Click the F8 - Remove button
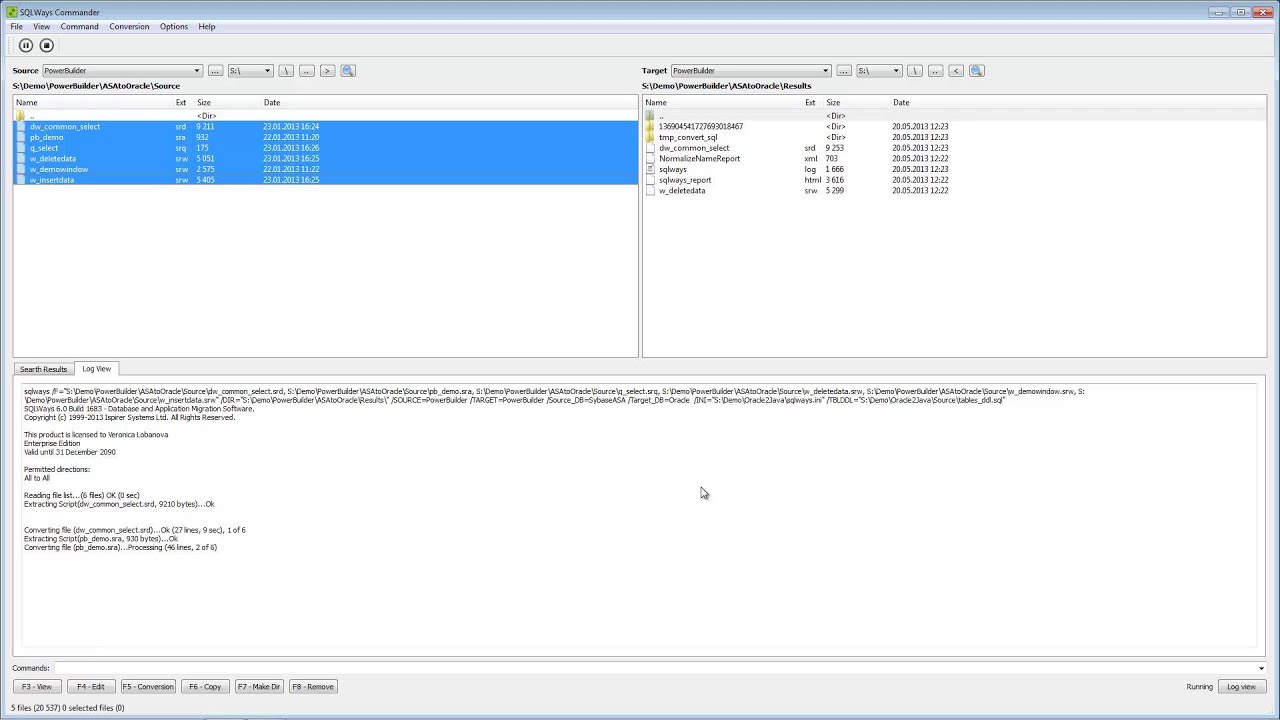This screenshot has height=720, width=1280. point(313,687)
